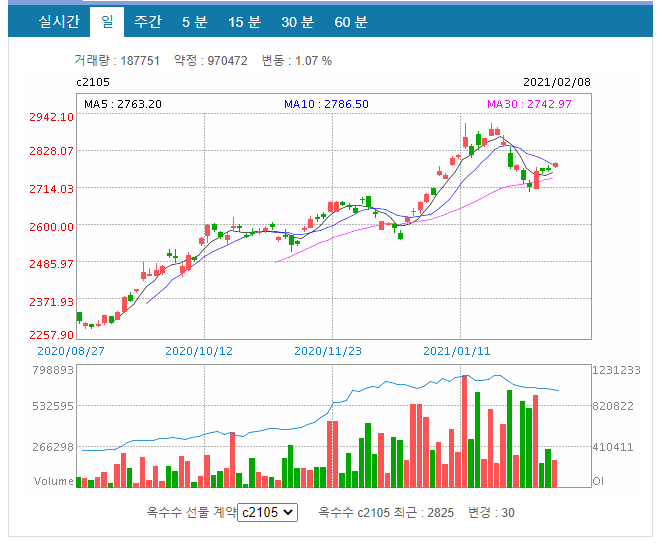Click the MA5 legend label
This screenshot has width=662, height=547.
pos(123,104)
